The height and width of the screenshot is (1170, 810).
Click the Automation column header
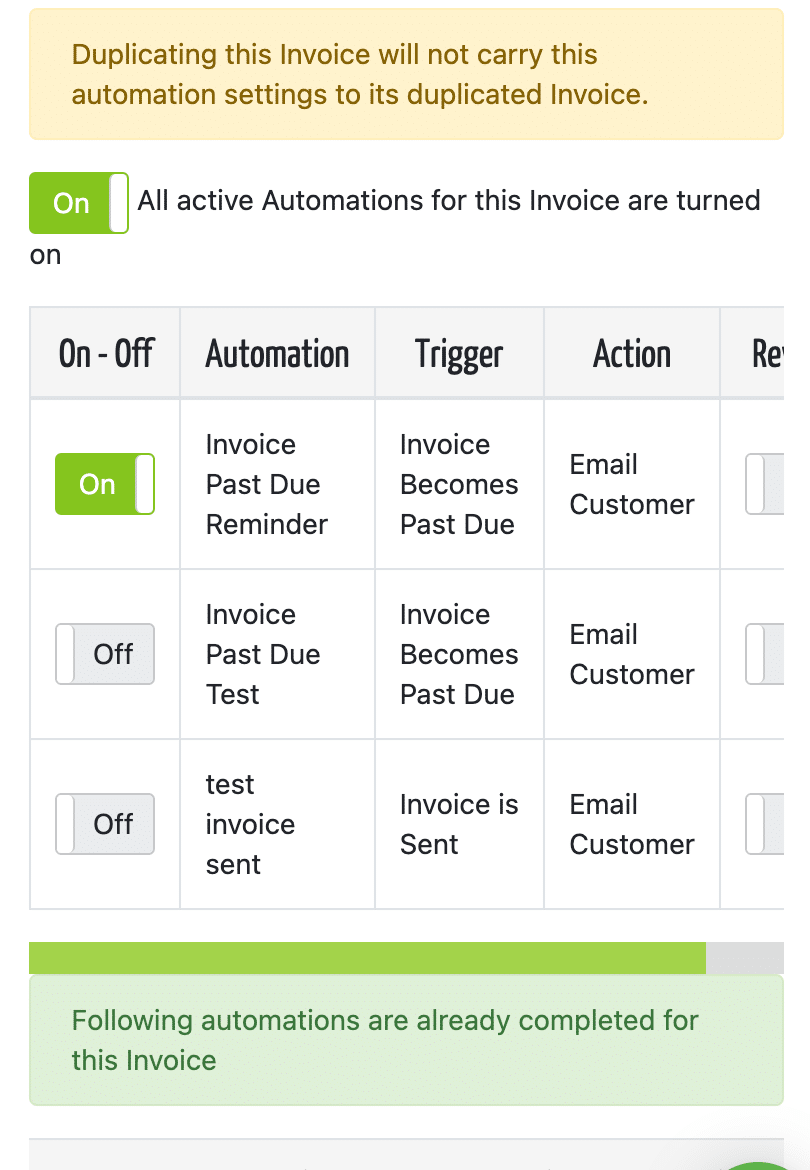click(277, 353)
